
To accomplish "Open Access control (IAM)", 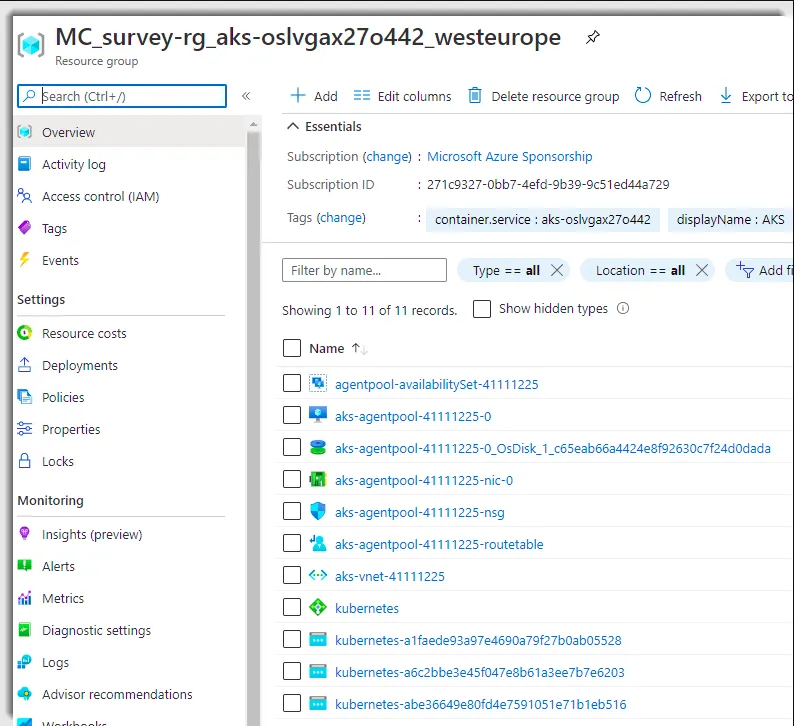I will [x=100, y=196].
